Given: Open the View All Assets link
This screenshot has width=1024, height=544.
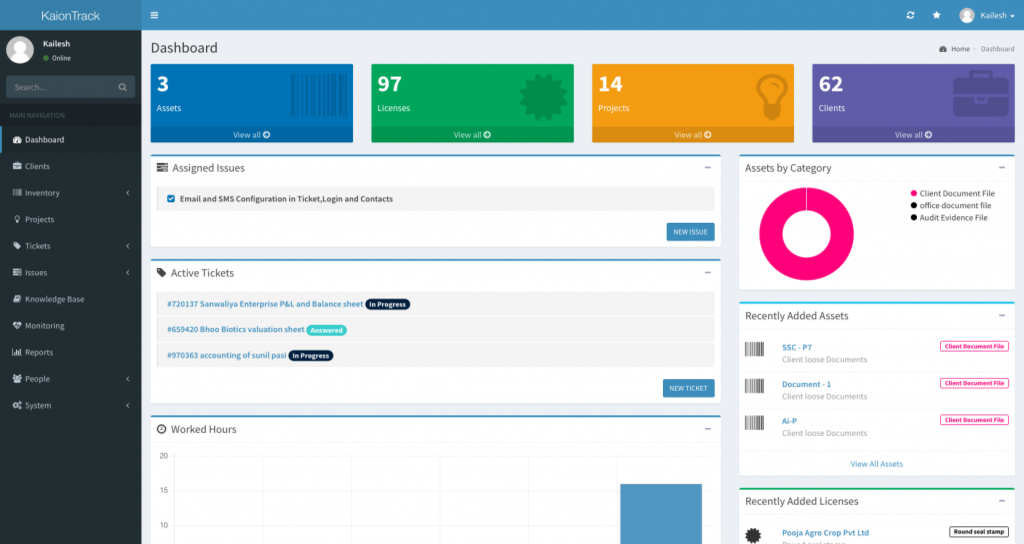Looking at the screenshot, I should click(876, 464).
